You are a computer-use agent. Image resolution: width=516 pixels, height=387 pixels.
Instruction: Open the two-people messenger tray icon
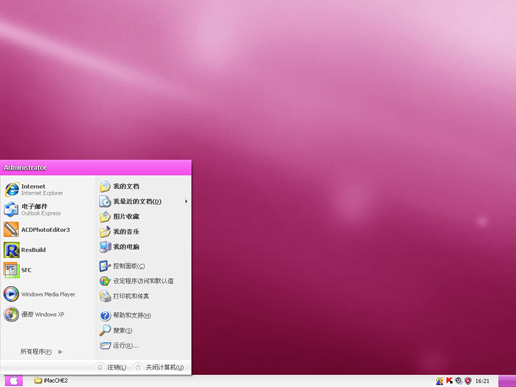click(x=440, y=381)
